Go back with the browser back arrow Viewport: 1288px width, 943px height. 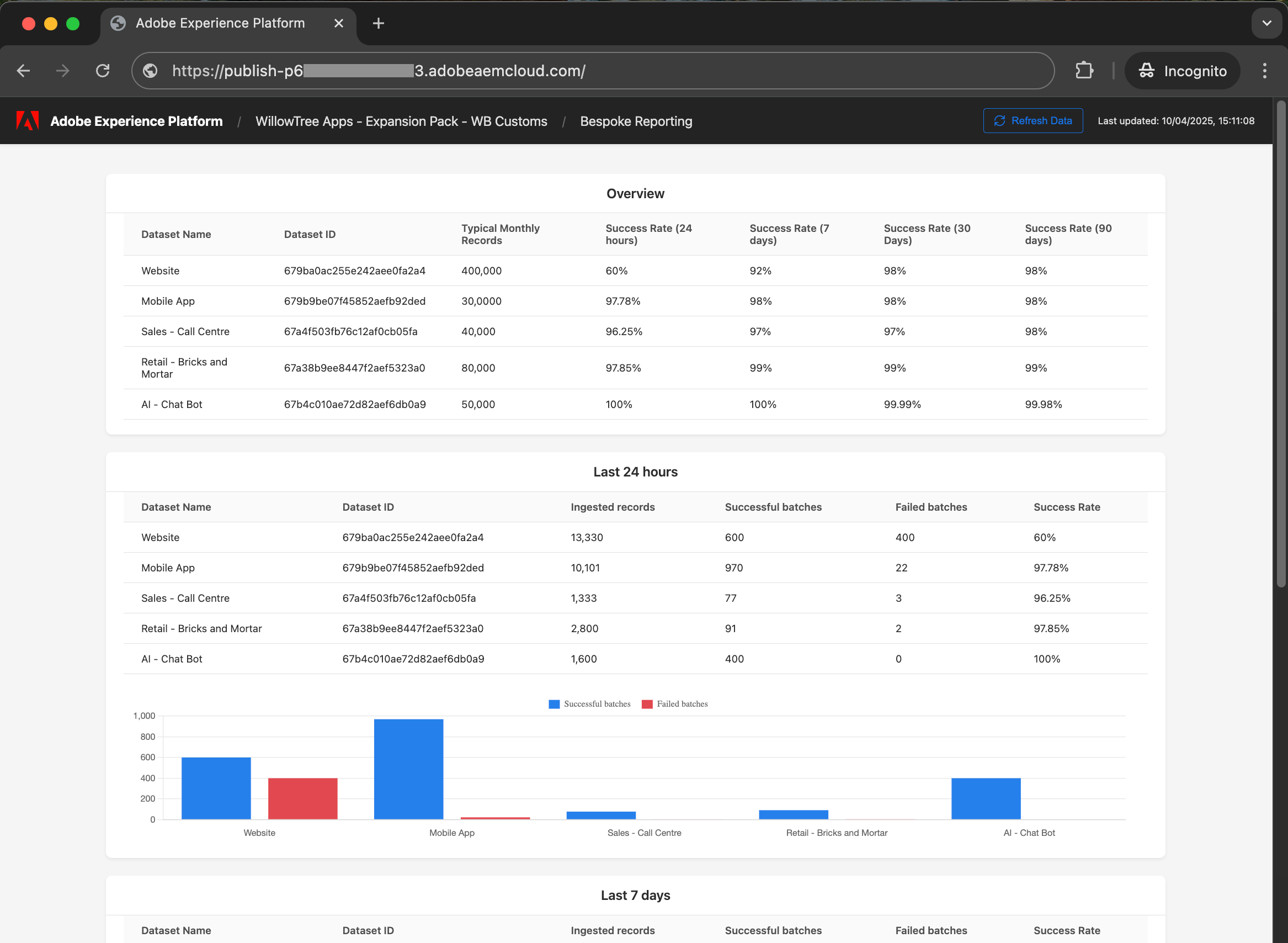pyautogui.click(x=23, y=71)
